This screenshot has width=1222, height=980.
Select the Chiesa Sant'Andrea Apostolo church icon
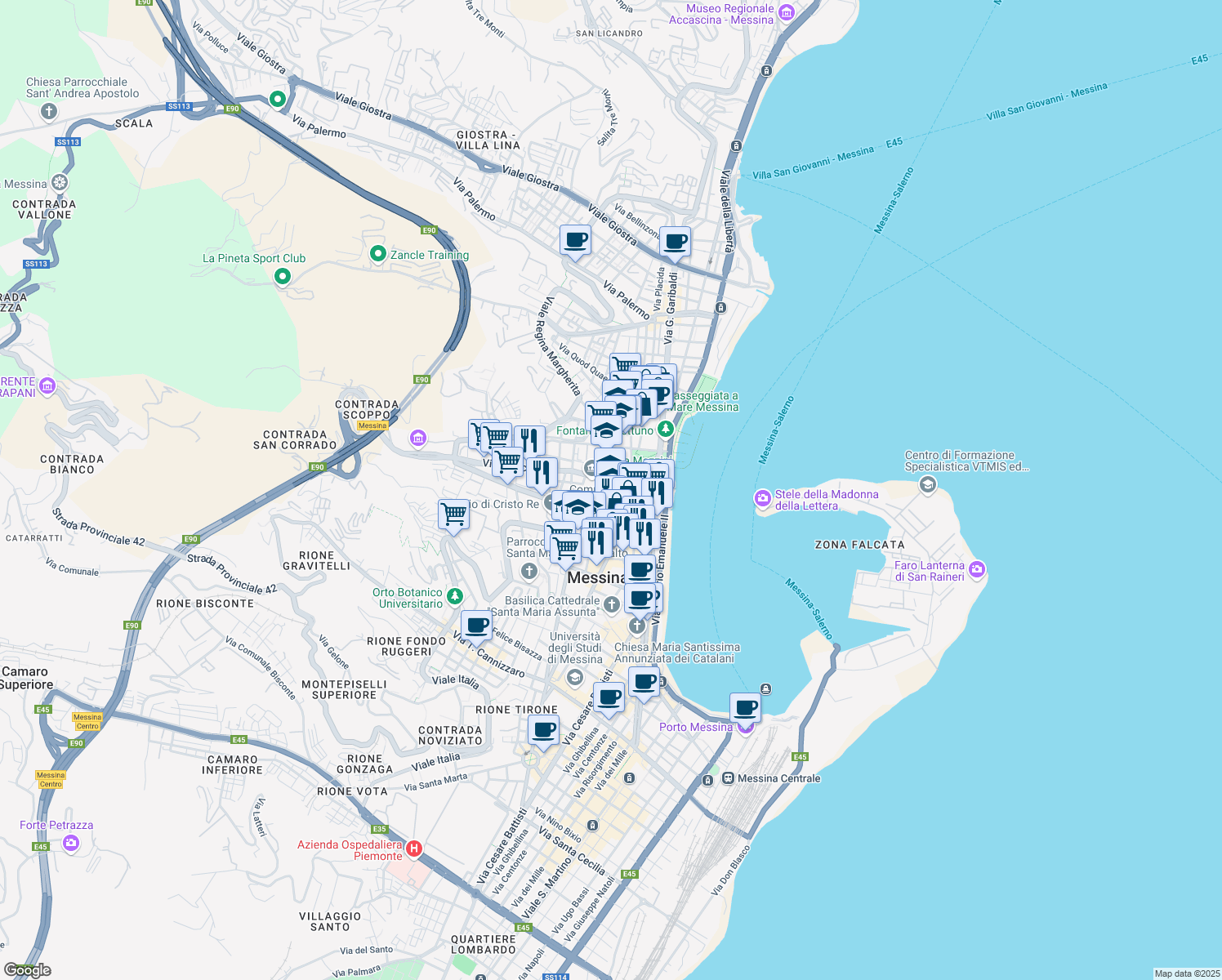49,111
